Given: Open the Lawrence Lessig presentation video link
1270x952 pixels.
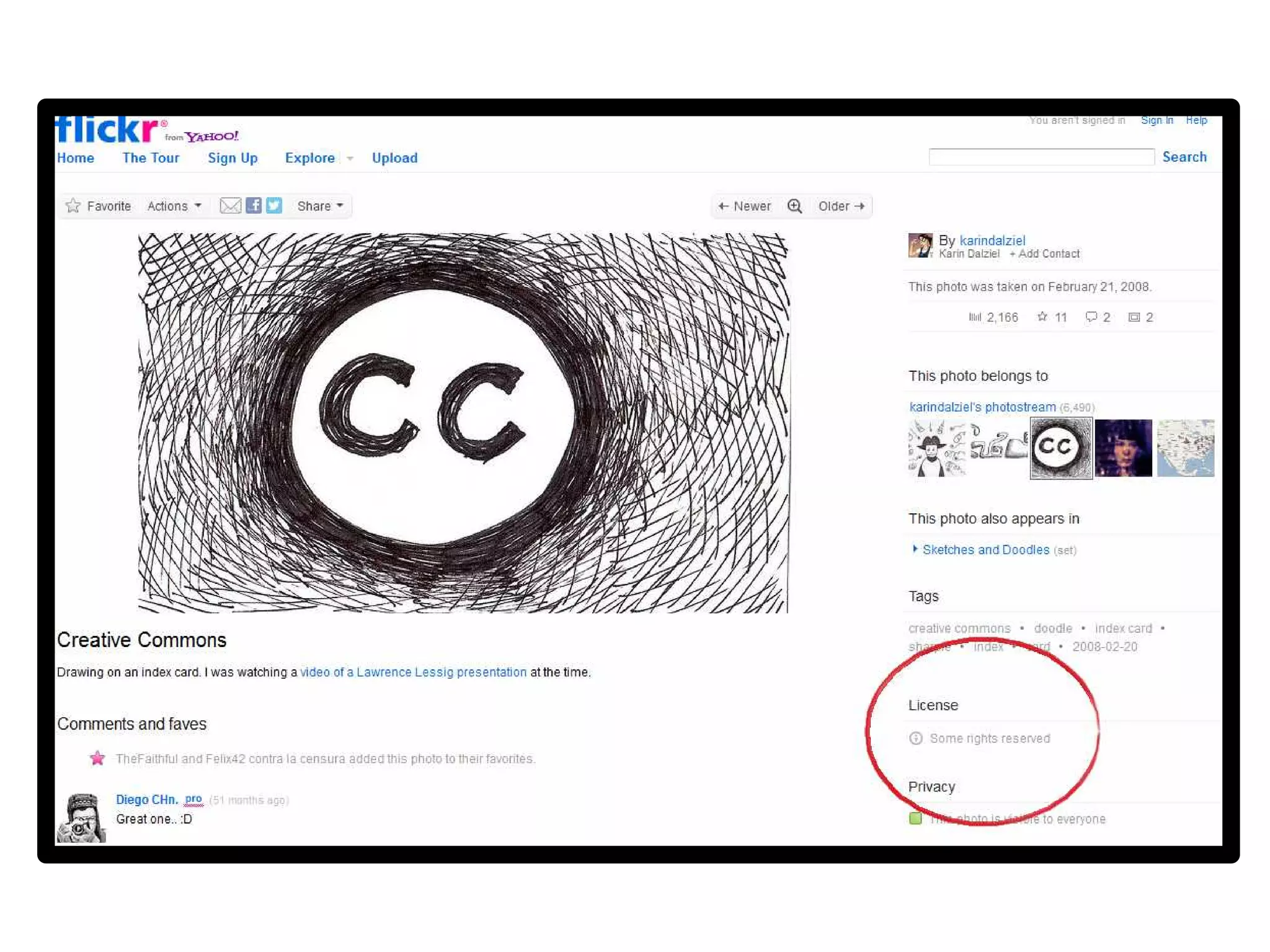Looking at the screenshot, I should tap(413, 672).
